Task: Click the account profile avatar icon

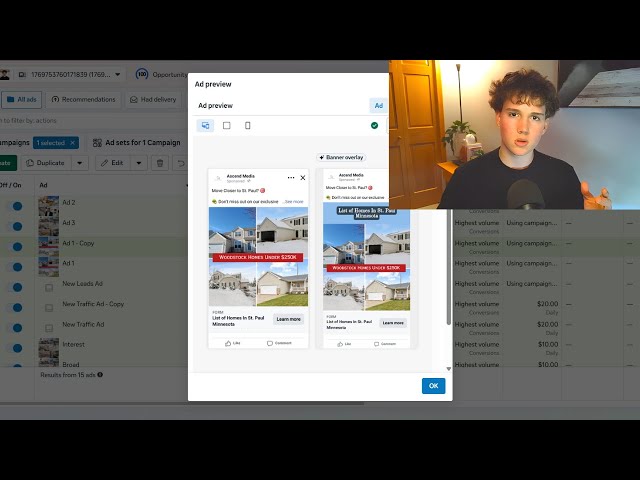Action: 4,74
